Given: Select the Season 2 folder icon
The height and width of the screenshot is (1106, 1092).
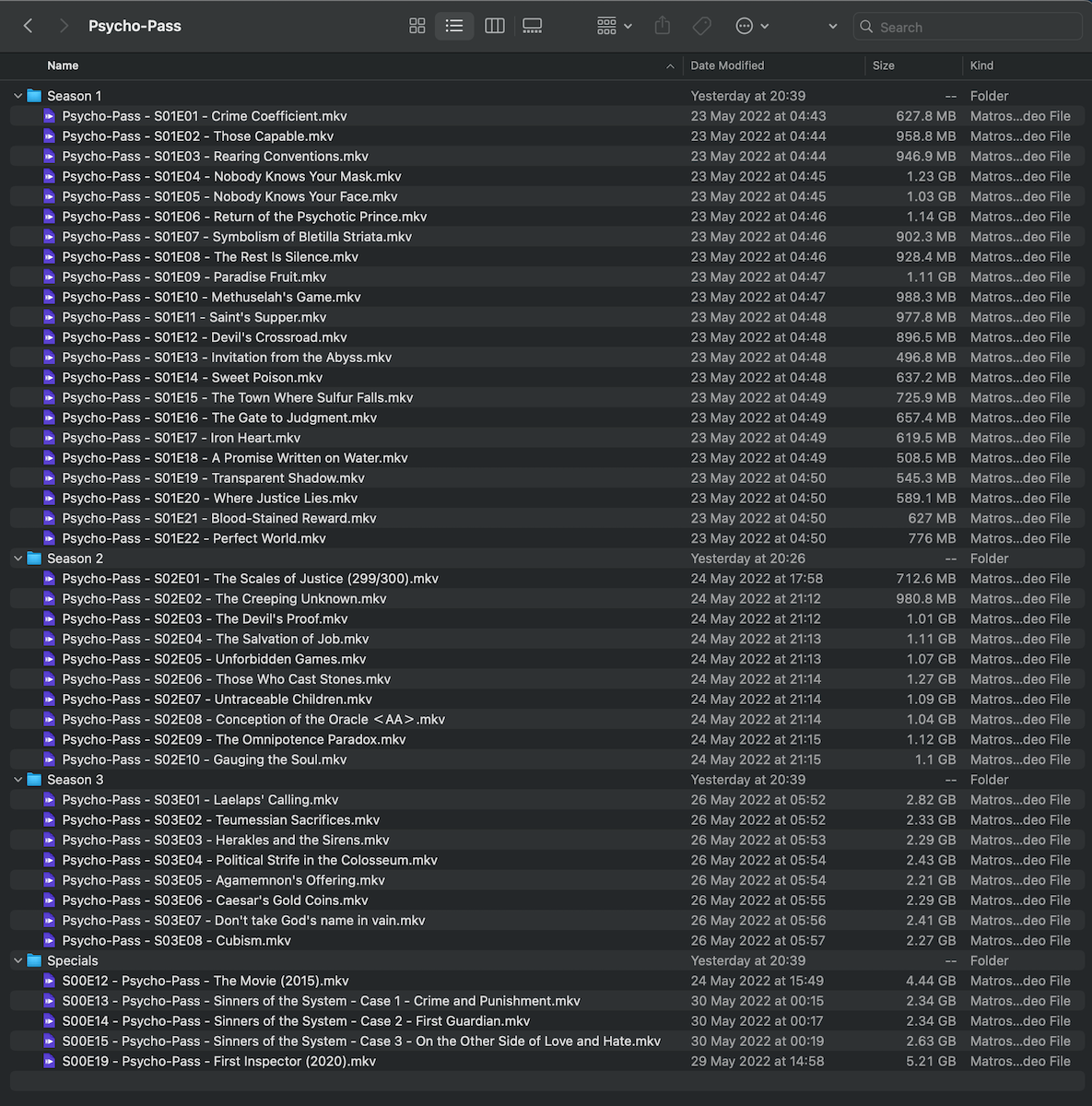Looking at the screenshot, I should tap(35, 559).
